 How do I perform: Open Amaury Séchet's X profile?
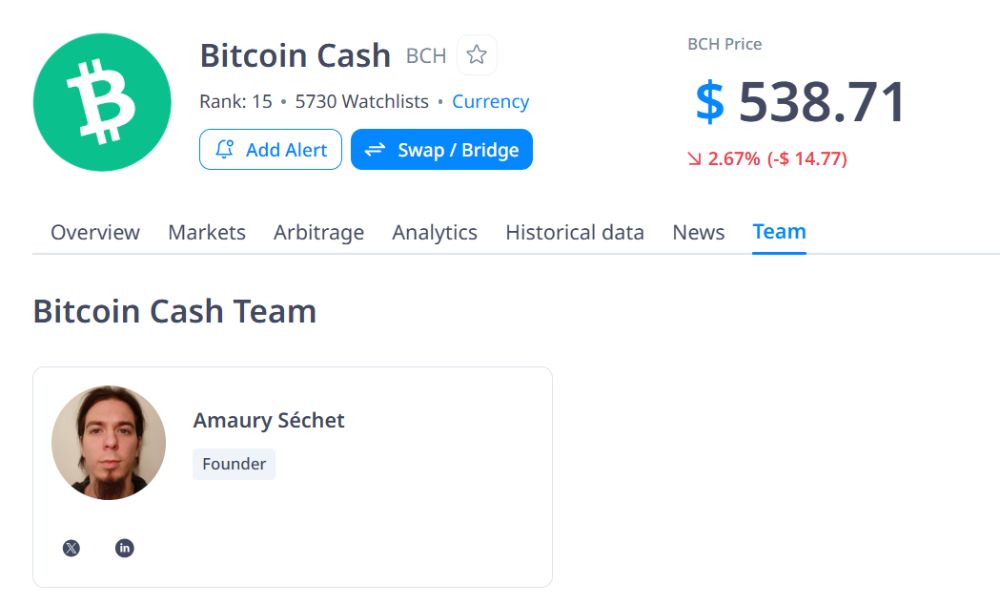pyautogui.click(x=70, y=548)
